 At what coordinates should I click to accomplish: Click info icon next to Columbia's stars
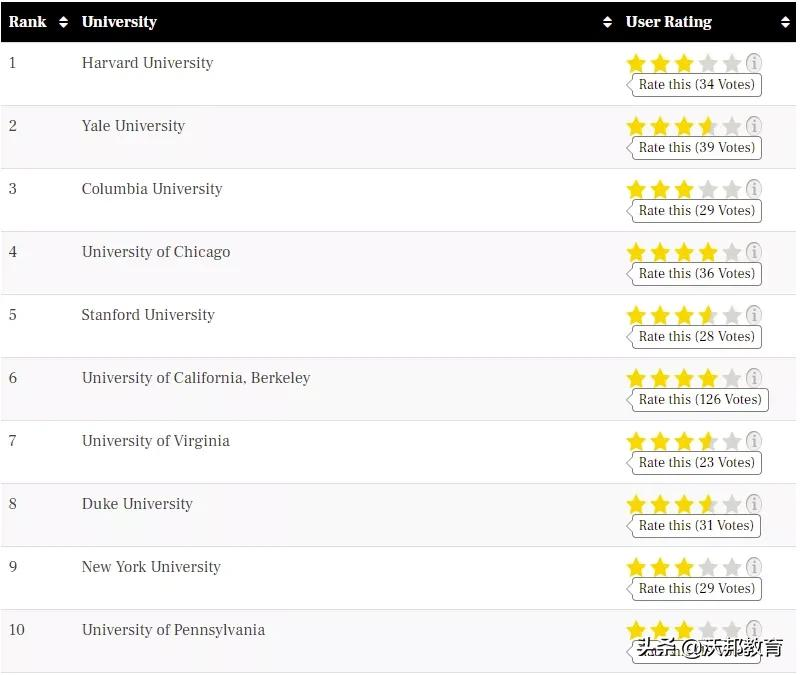tap(754, 189)
